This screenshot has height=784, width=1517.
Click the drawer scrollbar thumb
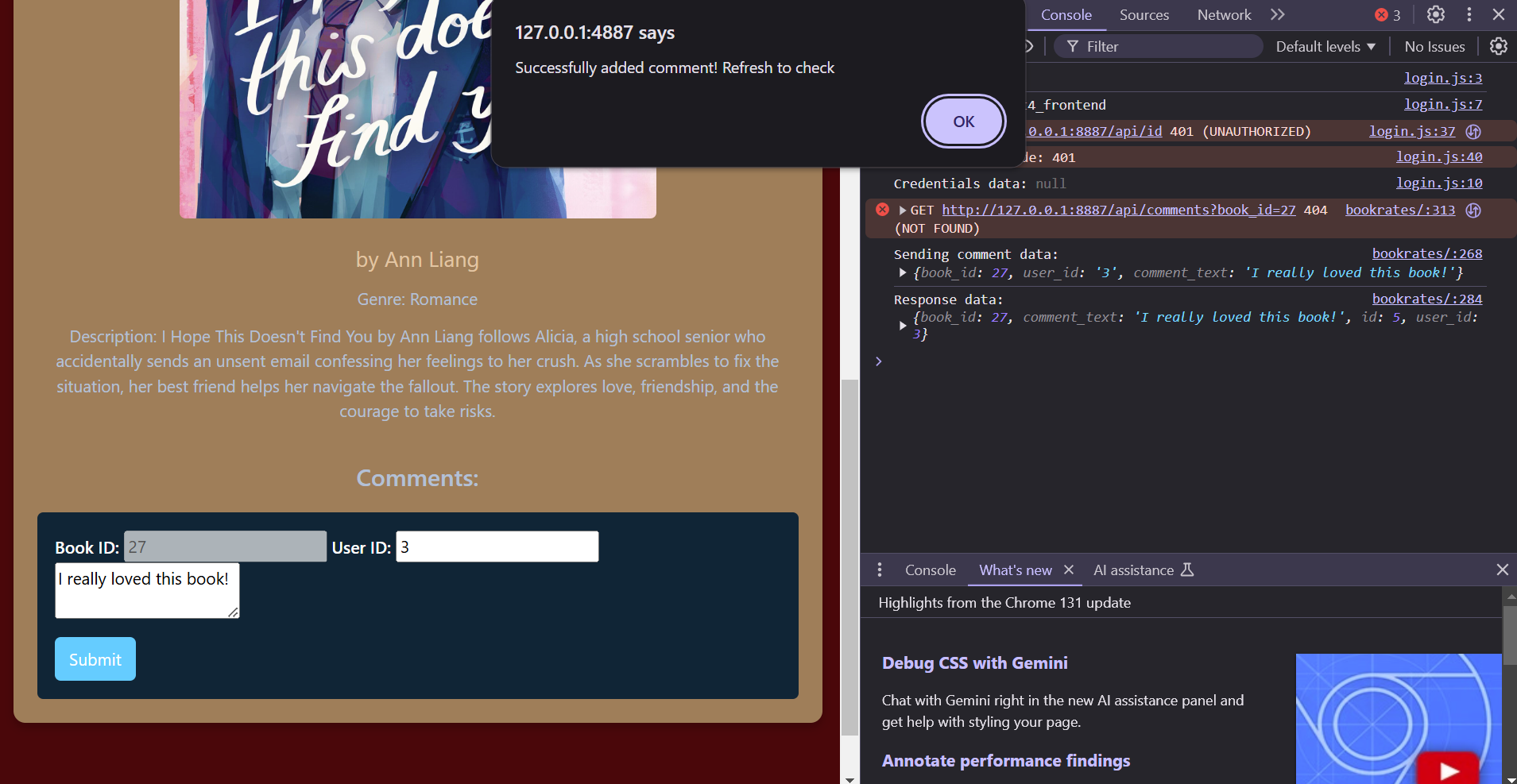click(1509, 635)
